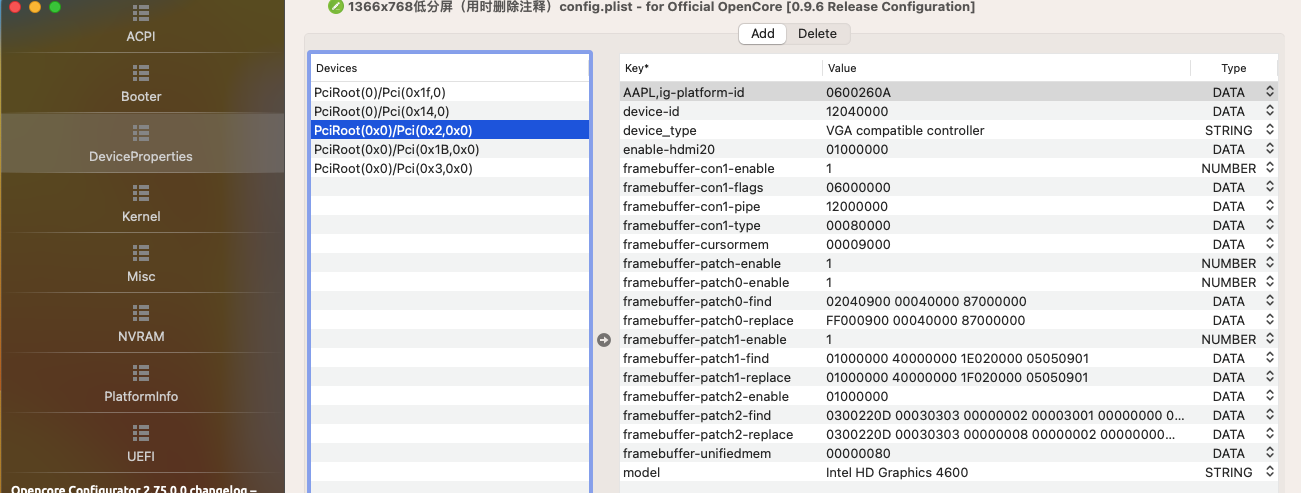Open type selector for framebuffer-patch-enable row

(1270, 263)
